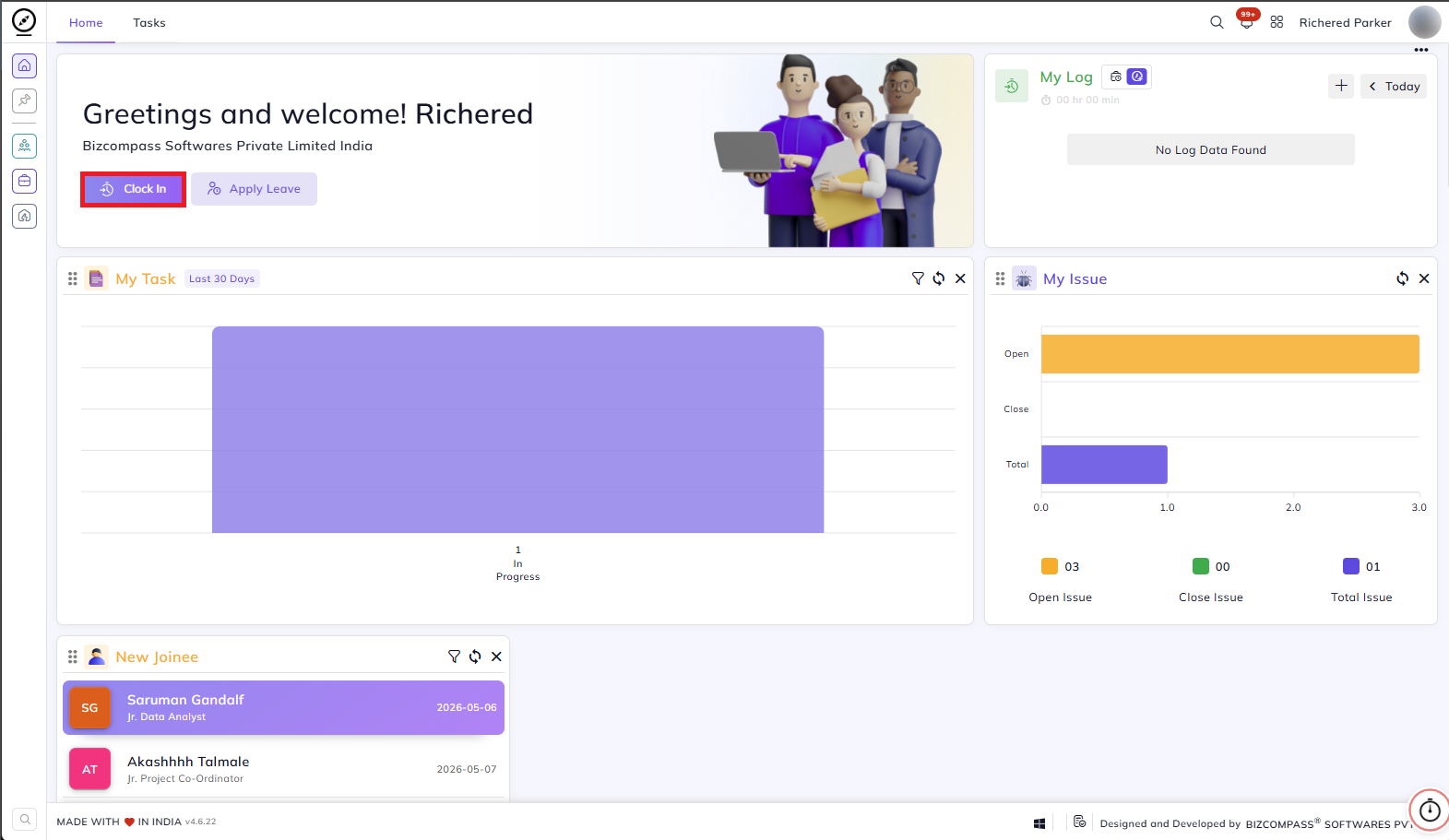This screenshot has width=1449, height=840.
Task: Click the Apply Leave button
Action: (254, 189)
